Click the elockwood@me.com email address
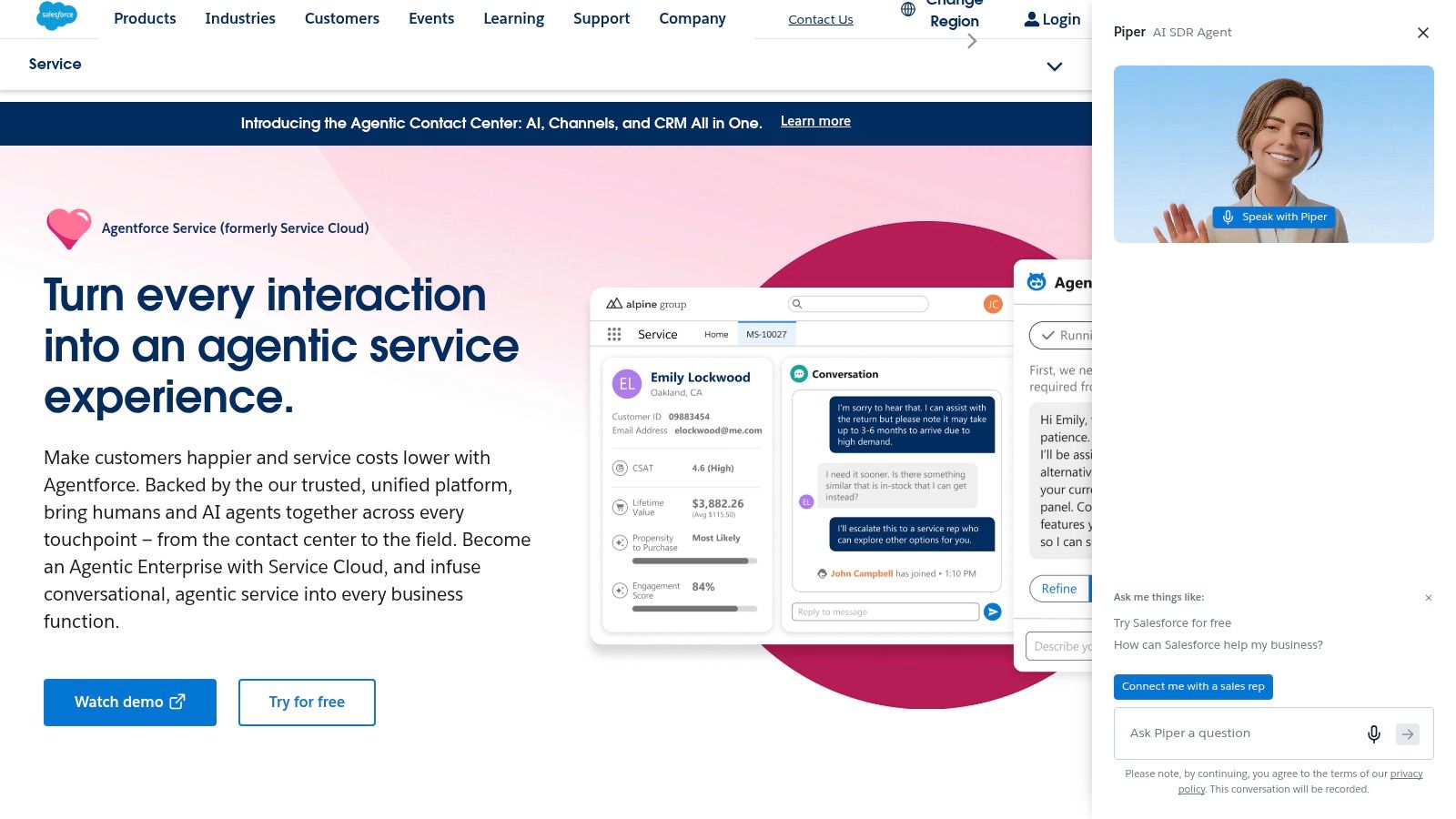The height and width of the screenshot is (819, 1456). pos(718,430)
